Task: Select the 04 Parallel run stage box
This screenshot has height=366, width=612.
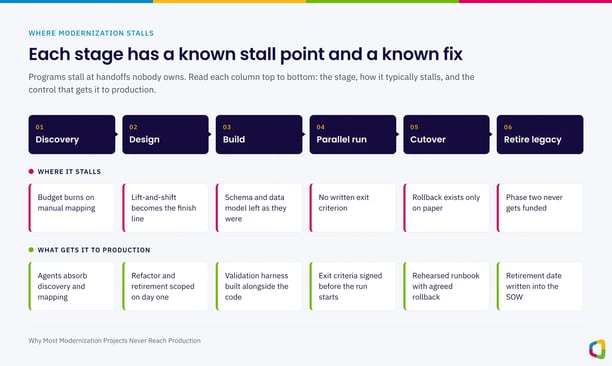Action: (353, 134)
